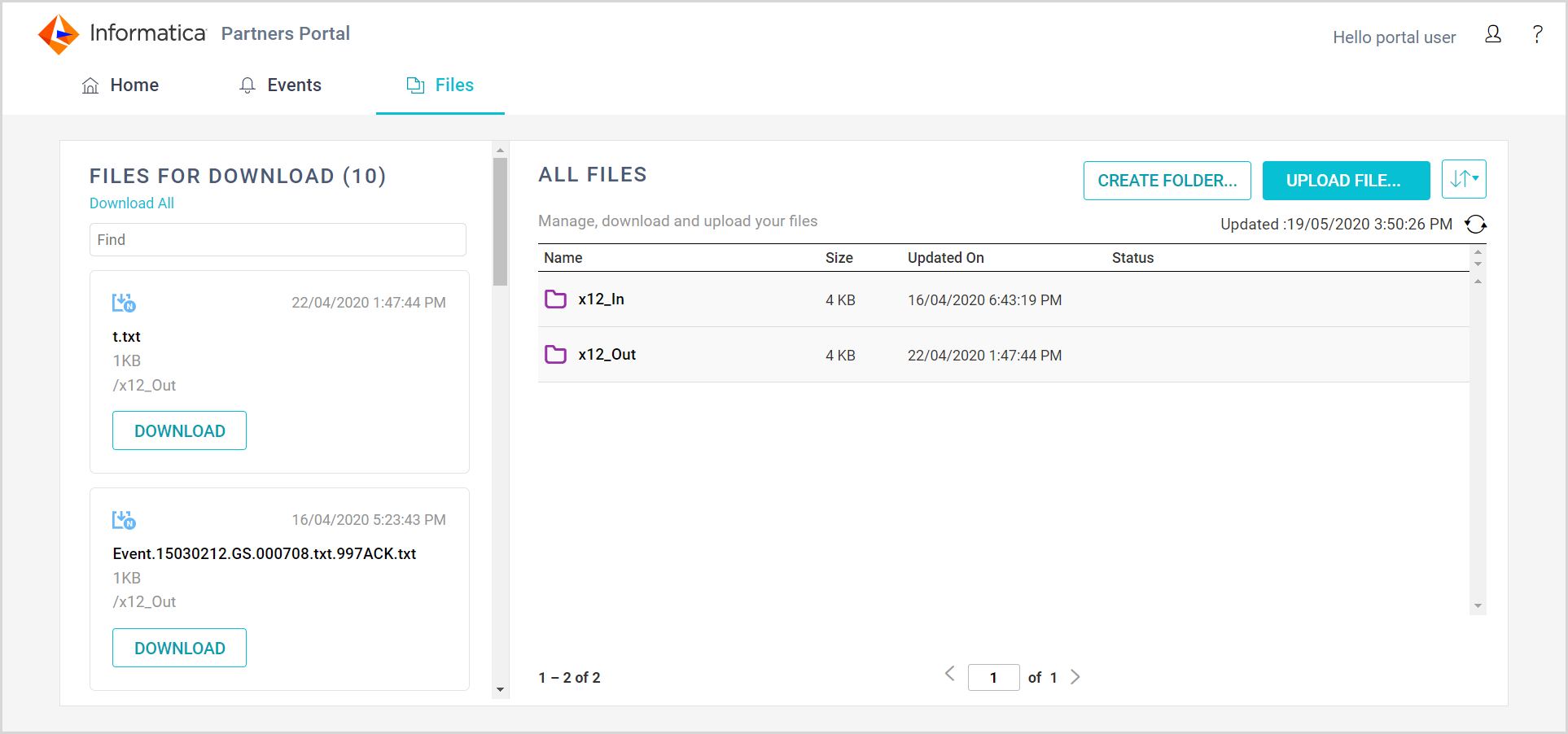Open the help question mark icon
This screenshot has width=1568, height=734.
(x=1537, y=34)
